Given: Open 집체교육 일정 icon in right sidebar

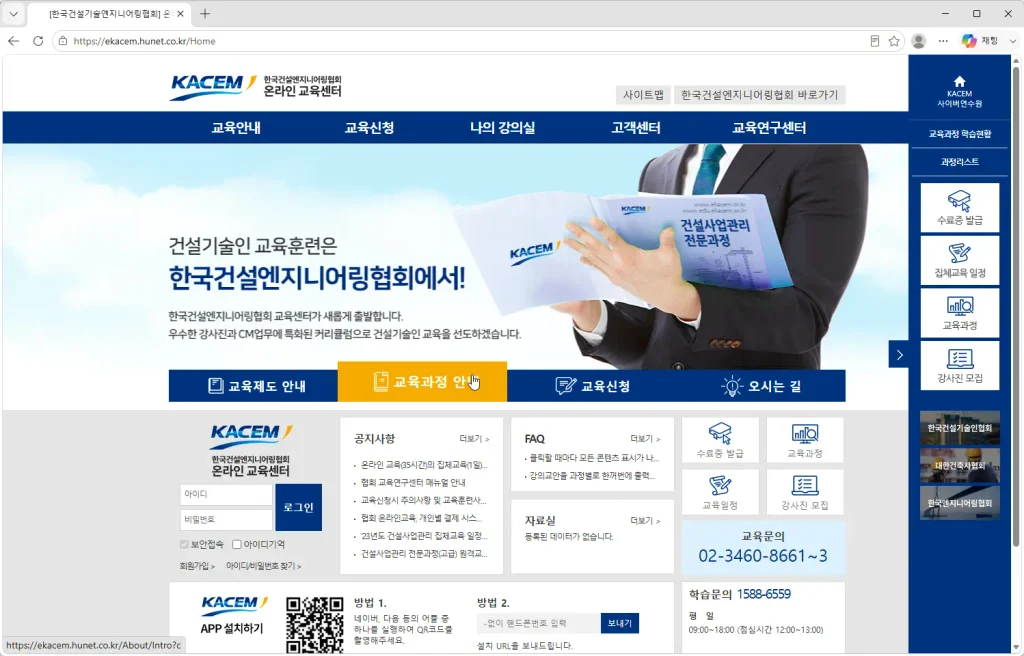Looking at the screenshot, I should pos(959,260).
